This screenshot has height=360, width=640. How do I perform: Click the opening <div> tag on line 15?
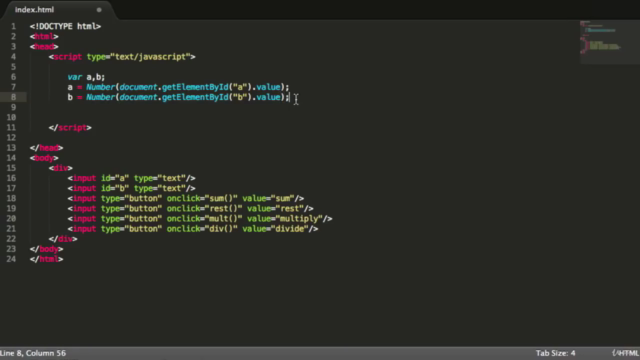[61, 168]
